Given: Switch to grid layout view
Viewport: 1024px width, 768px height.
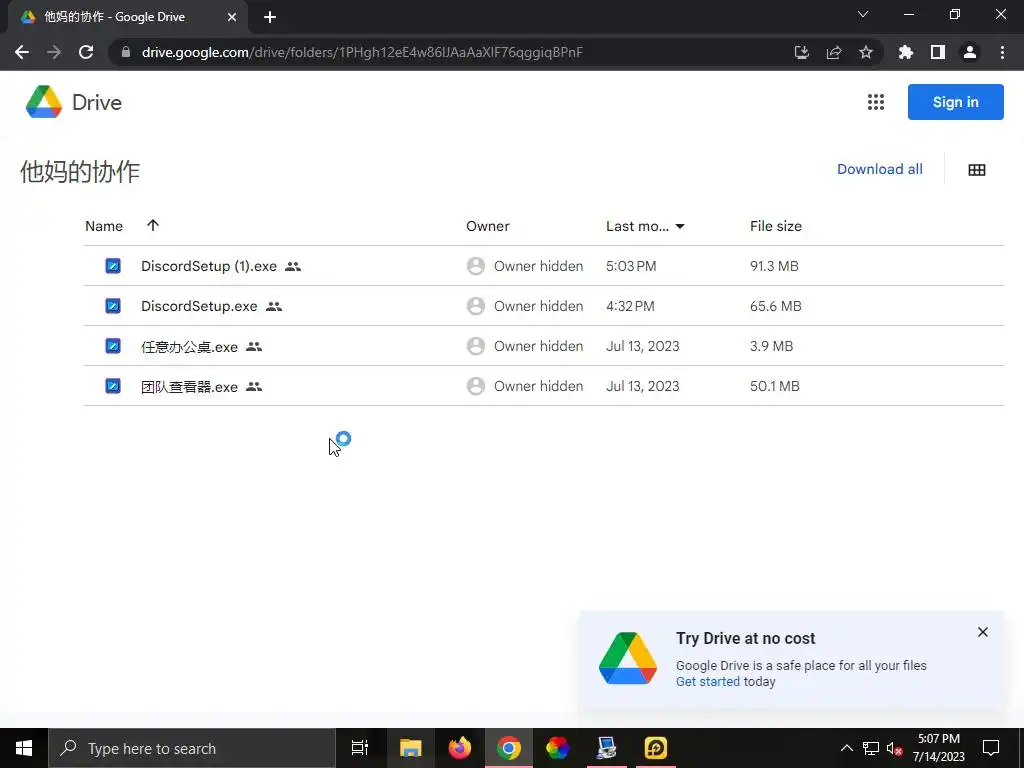Looking at the screenshot, I should point(977,170).
